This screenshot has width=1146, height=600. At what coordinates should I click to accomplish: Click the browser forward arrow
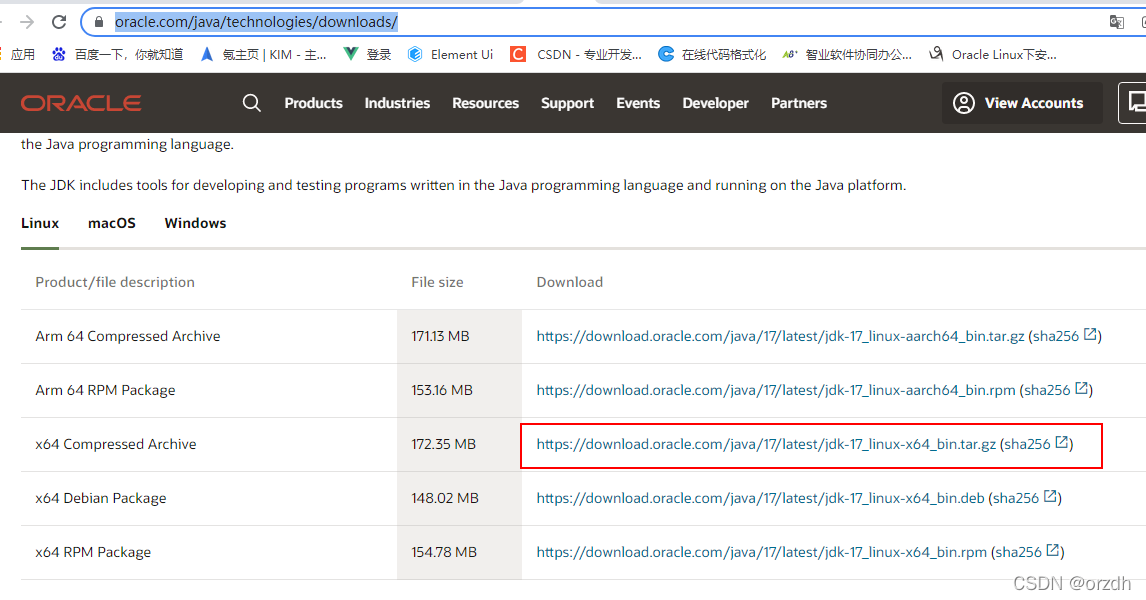(27, 22)
